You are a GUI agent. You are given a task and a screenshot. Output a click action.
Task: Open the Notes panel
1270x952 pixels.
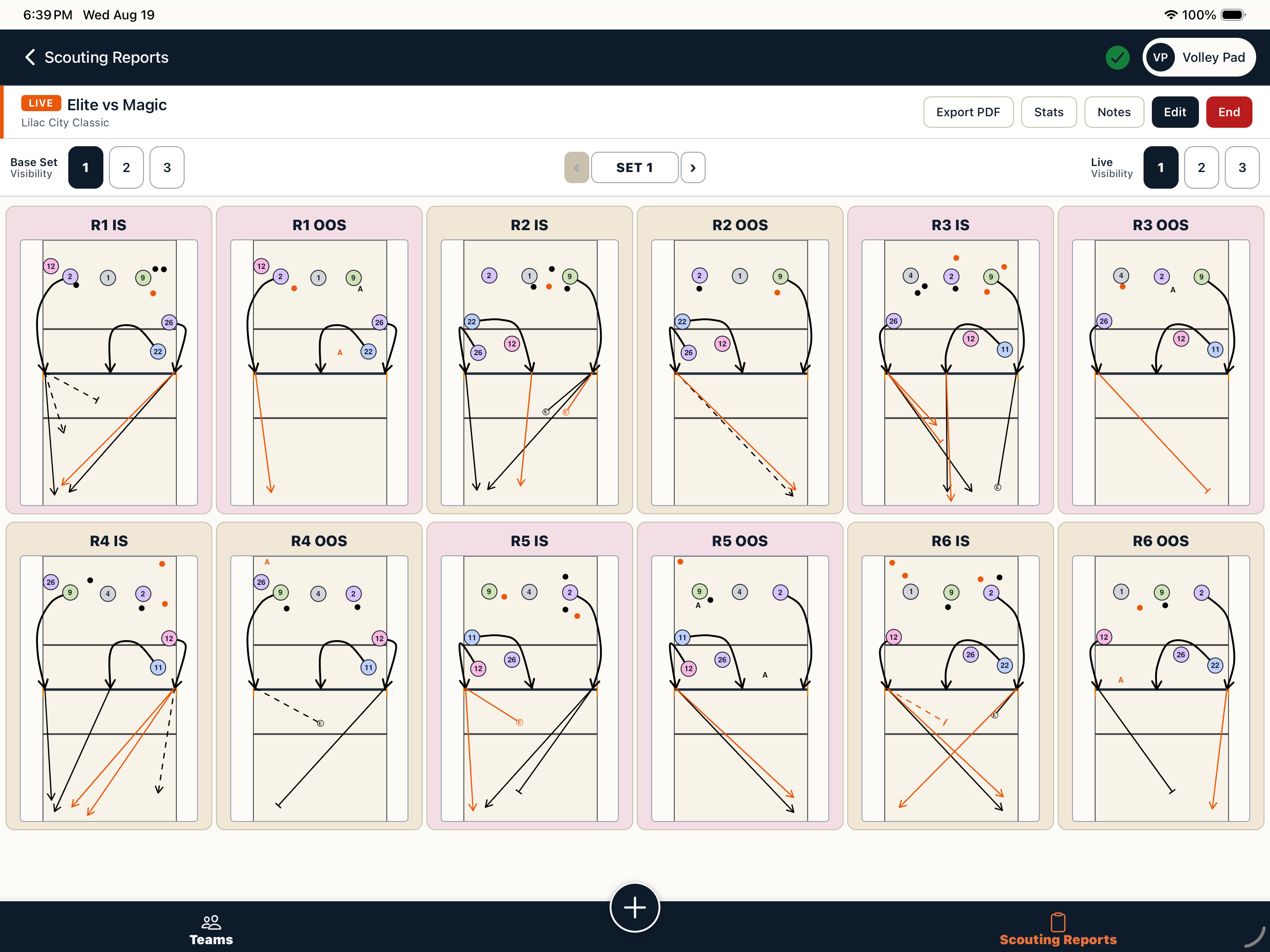pyautogui.click(x=1114, y=112)
